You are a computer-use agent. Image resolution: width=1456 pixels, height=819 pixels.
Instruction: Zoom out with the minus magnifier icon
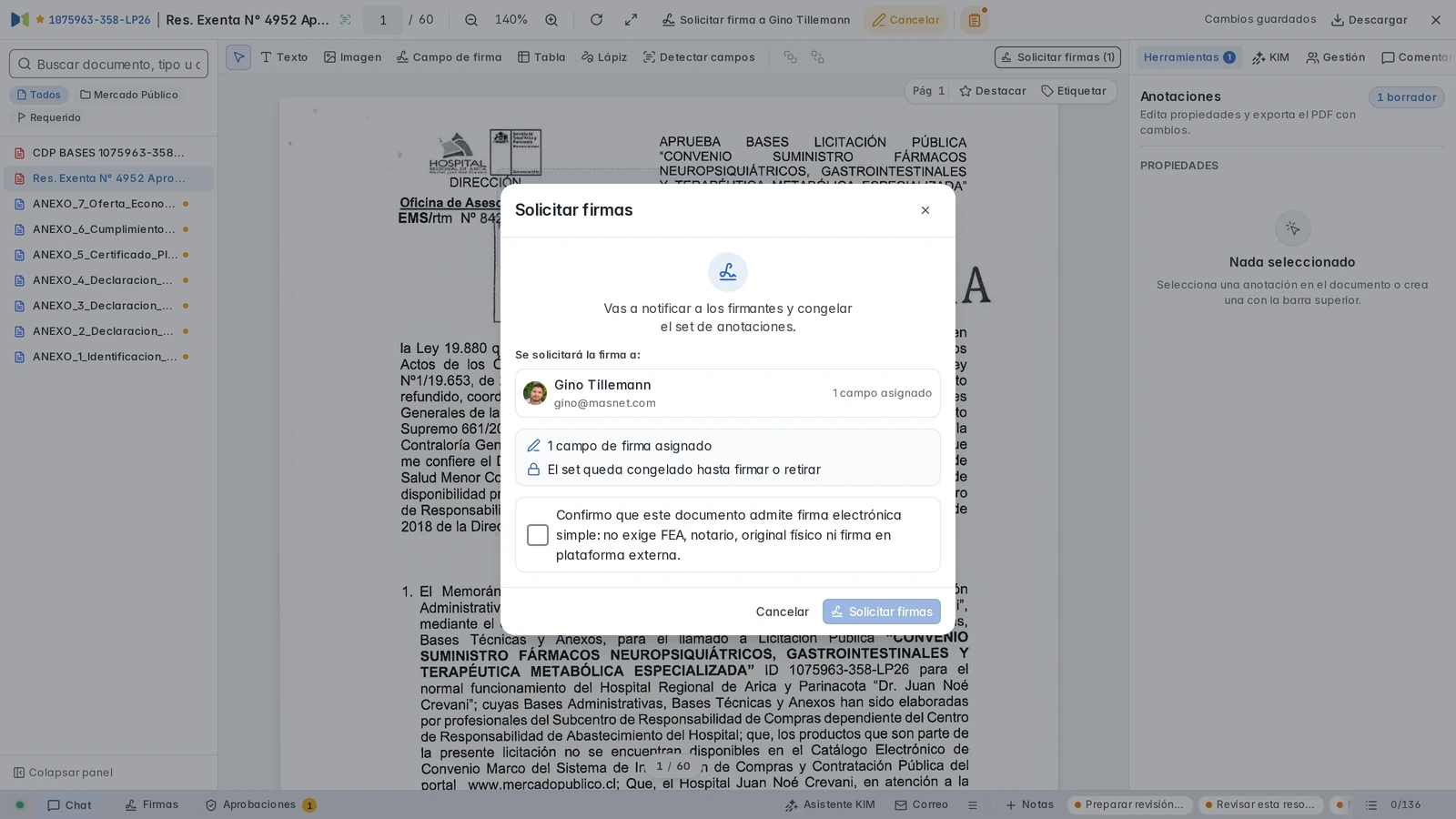point(471,20)
